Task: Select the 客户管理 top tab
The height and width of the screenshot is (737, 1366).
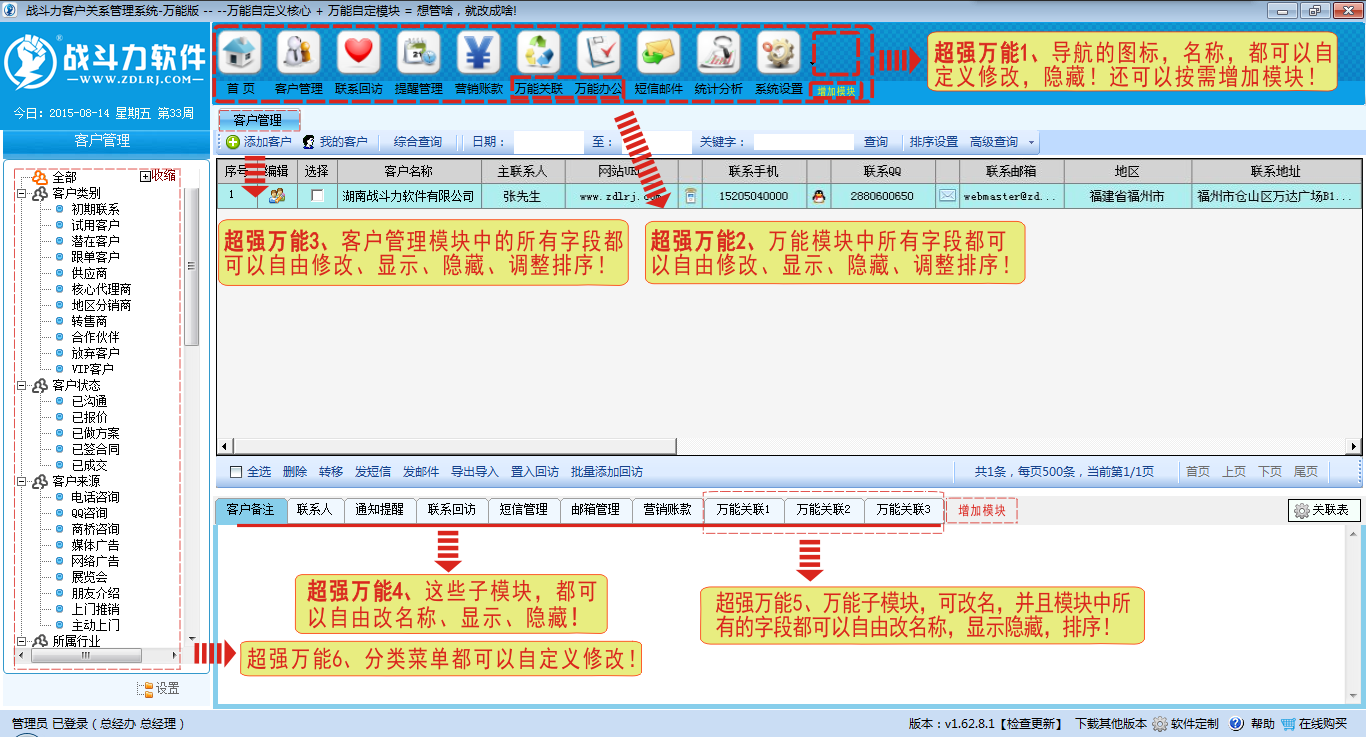Action: (x=258, y=120)
